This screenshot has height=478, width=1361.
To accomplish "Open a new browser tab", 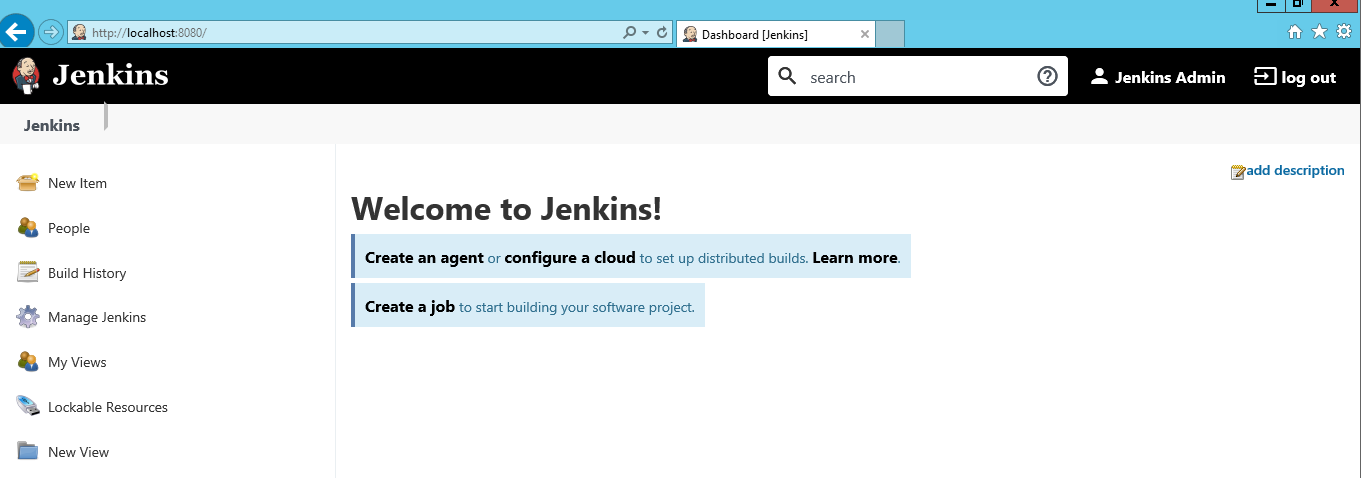I will (x=890, y=34).
